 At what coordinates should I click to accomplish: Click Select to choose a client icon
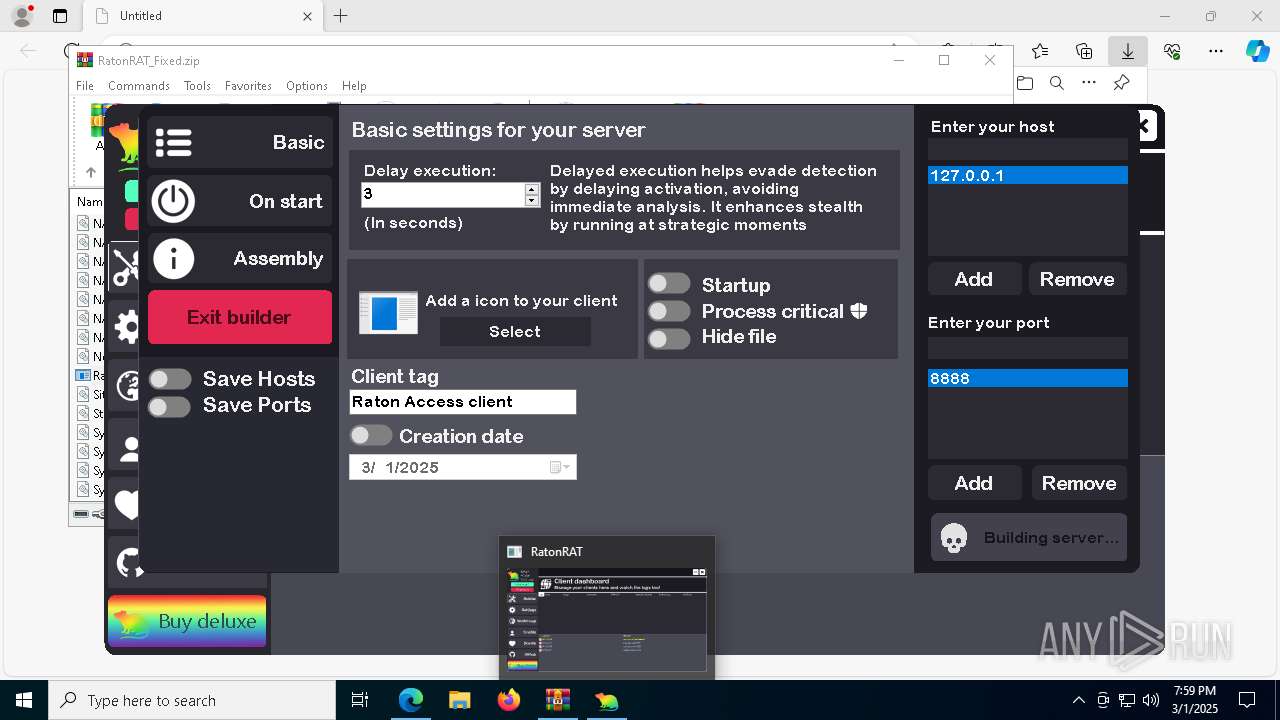coord(515,332)
